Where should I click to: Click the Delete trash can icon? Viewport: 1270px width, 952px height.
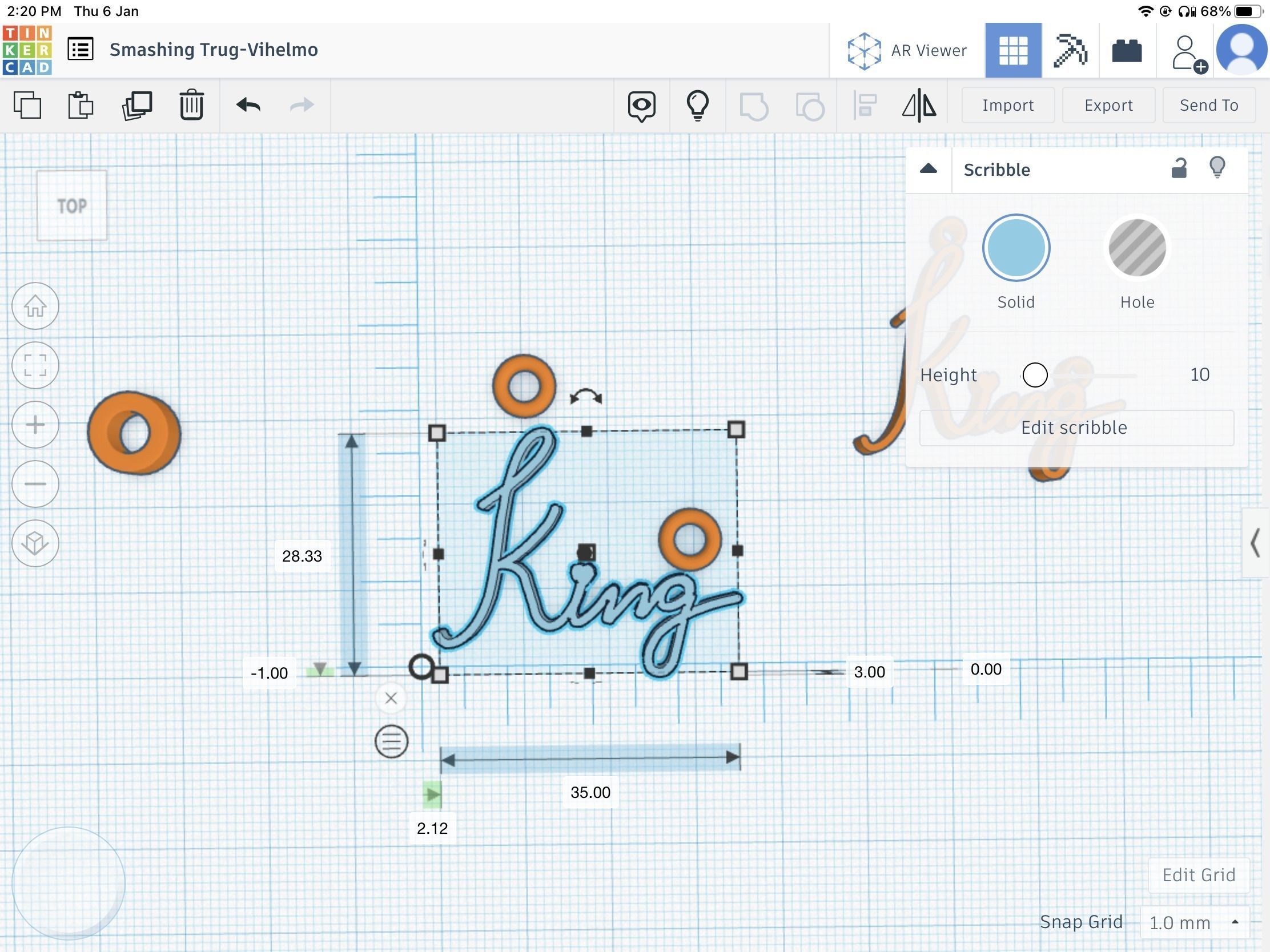click(191, 105)
